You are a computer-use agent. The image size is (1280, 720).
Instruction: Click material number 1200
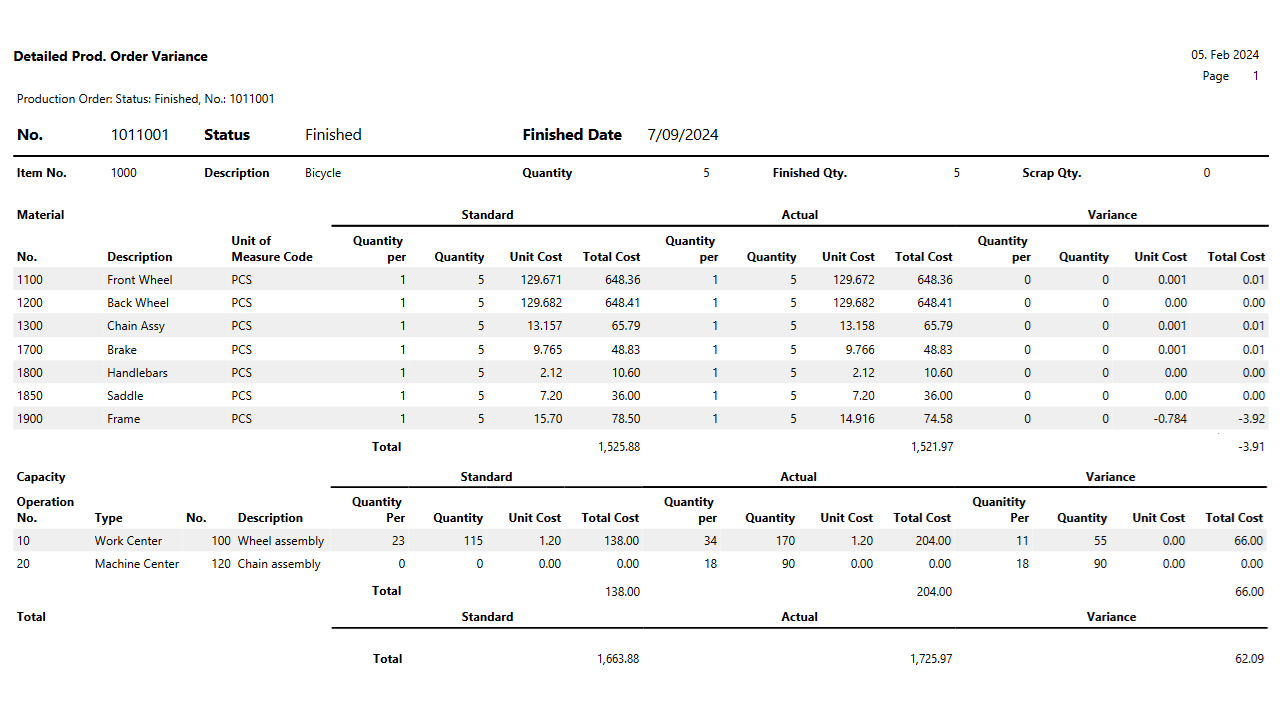pos(30,303)
